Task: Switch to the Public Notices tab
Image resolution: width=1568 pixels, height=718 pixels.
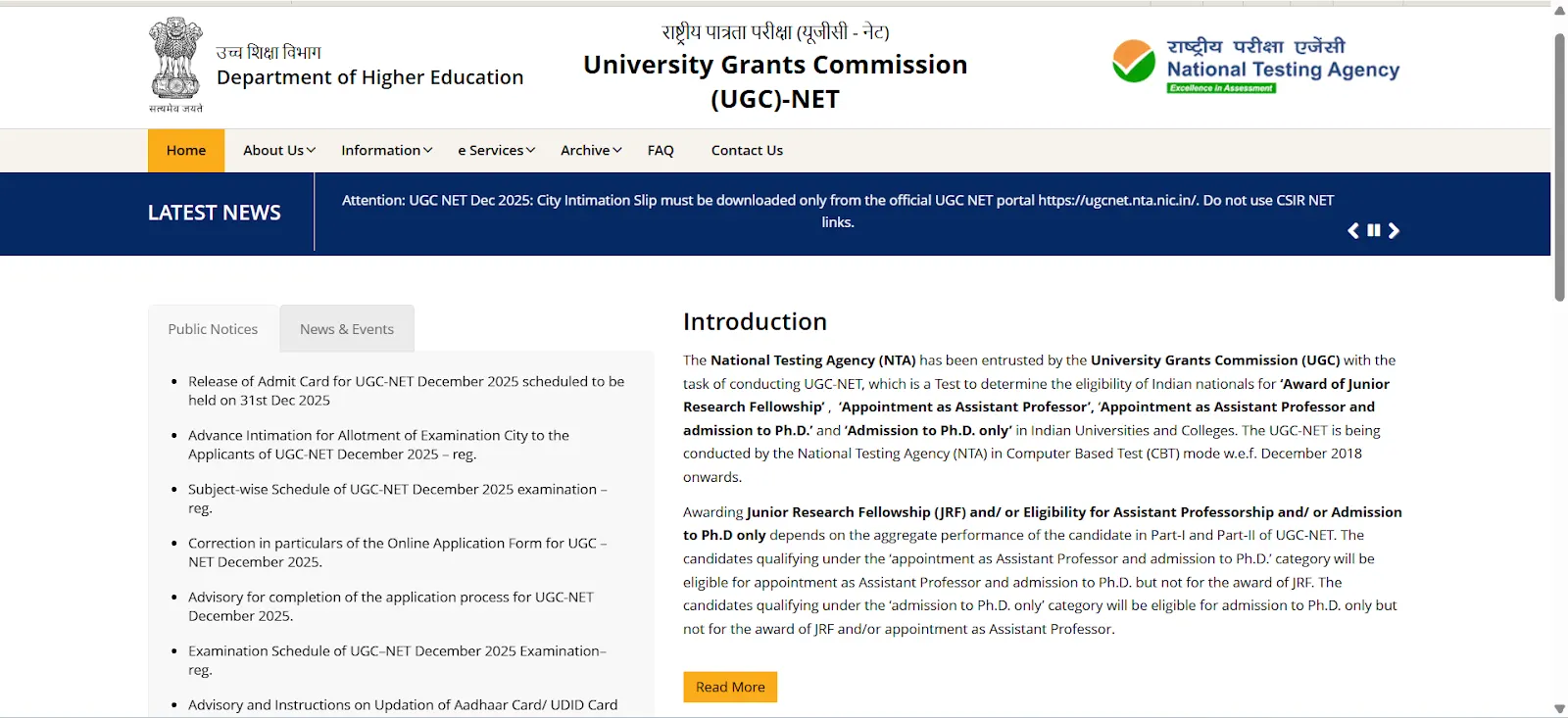Action: 213,329
